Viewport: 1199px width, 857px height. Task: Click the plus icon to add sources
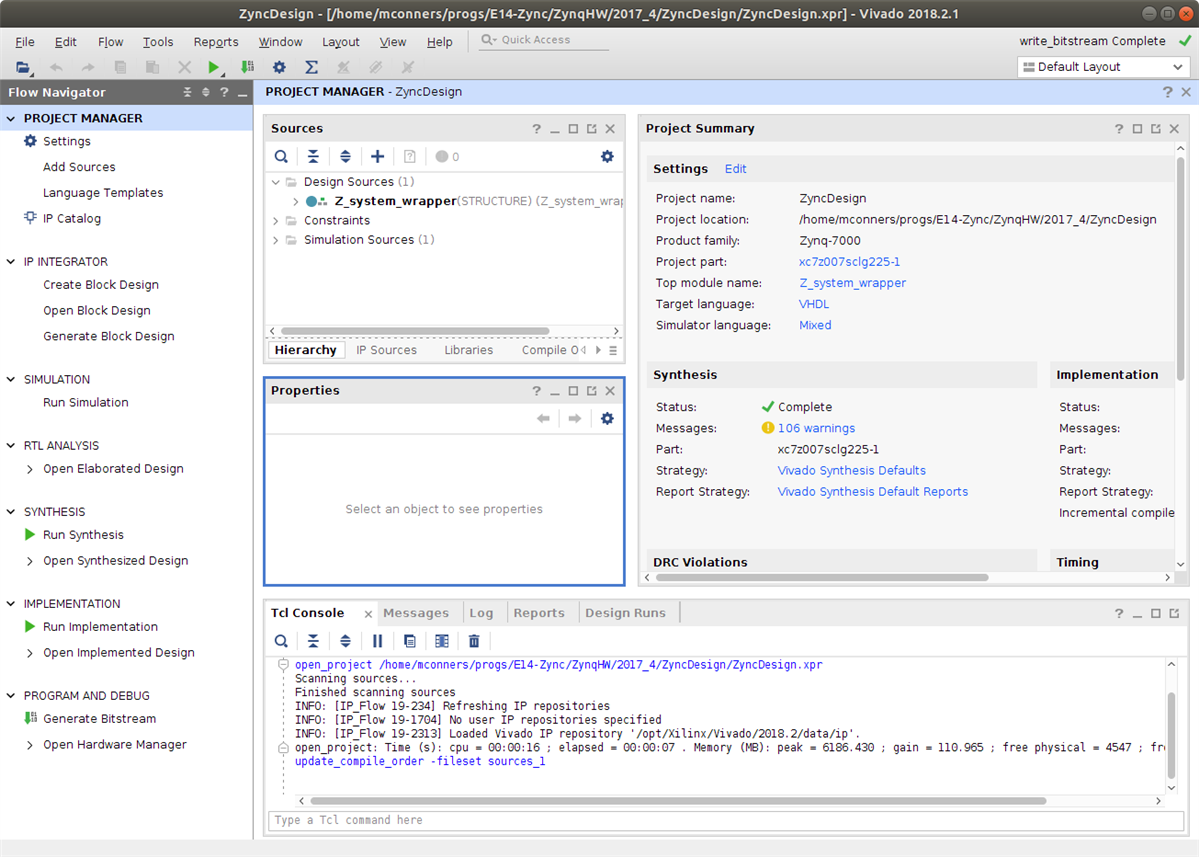click(x=377, y=156)
